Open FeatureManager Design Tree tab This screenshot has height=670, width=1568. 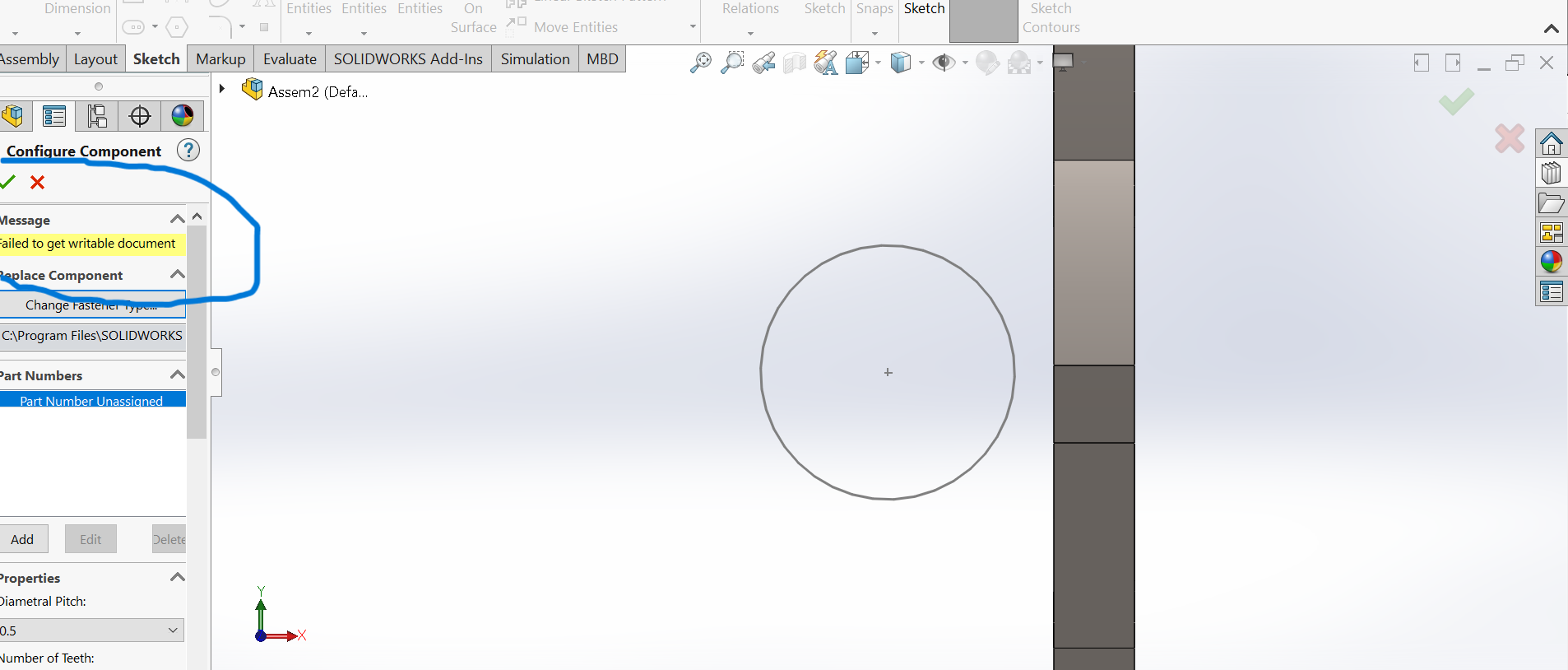click(13, 116)
